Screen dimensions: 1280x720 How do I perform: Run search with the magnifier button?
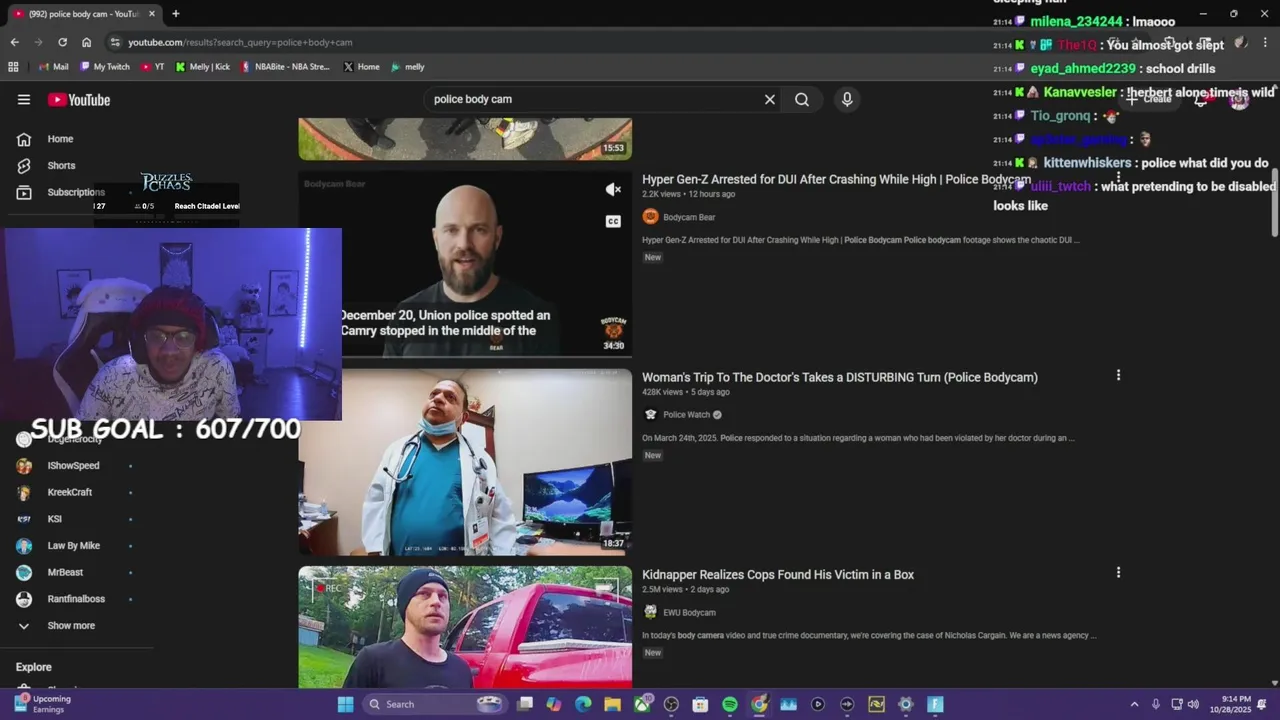click(x=802, y=99)
